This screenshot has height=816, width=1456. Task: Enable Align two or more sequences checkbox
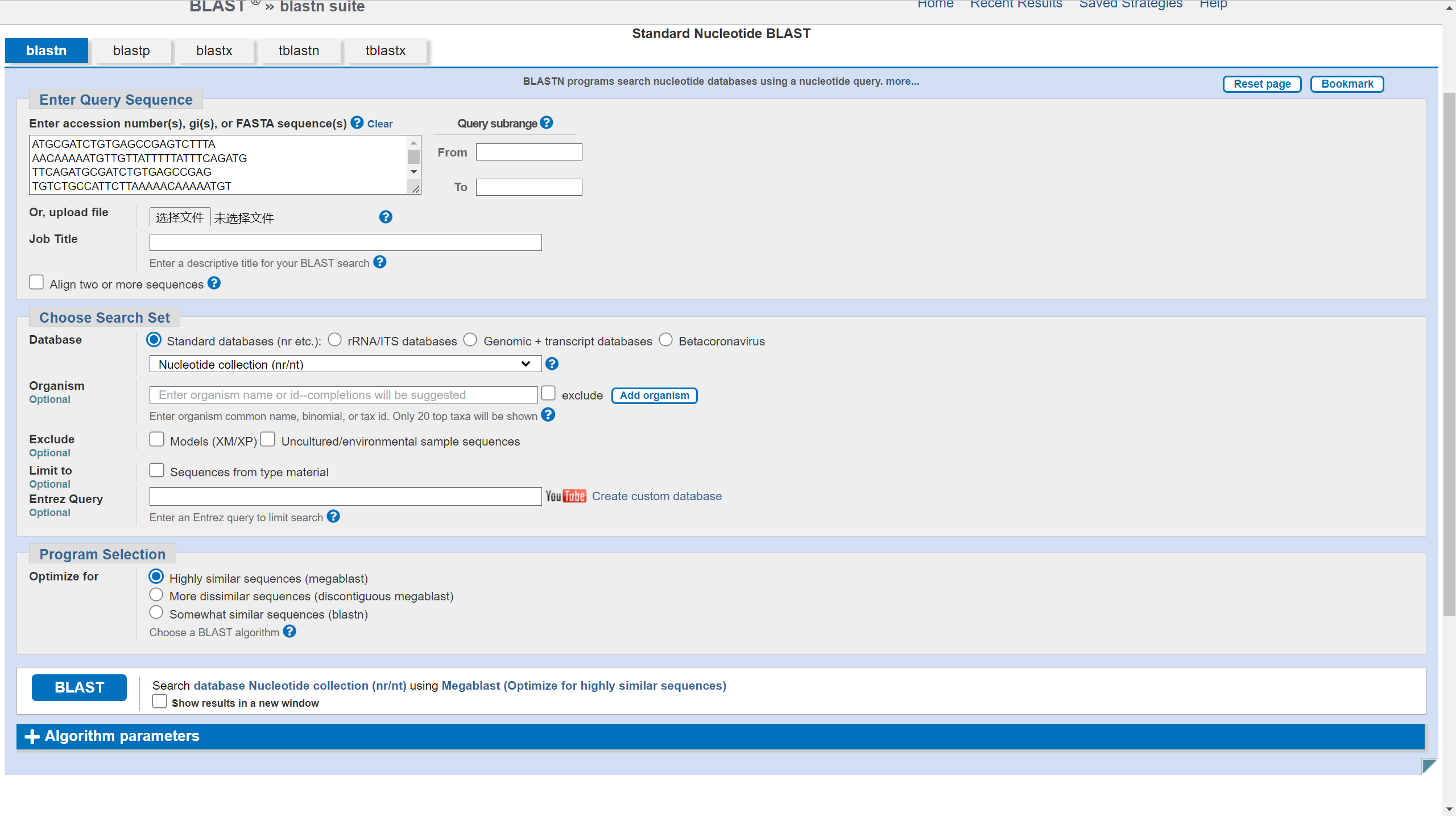pyautogui.click(x=36, y=282)
